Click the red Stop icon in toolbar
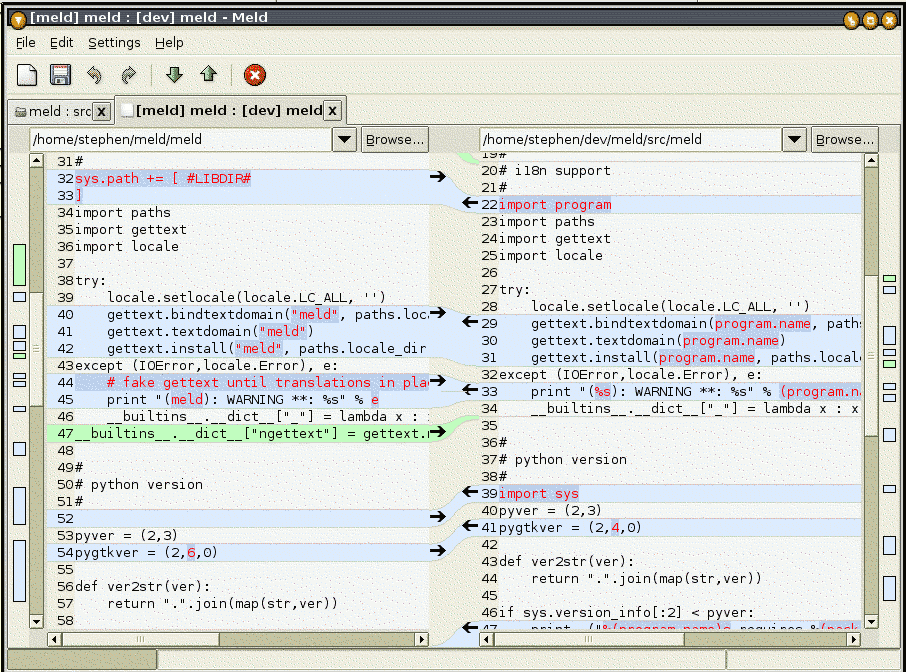 click(x=255, y=75)
